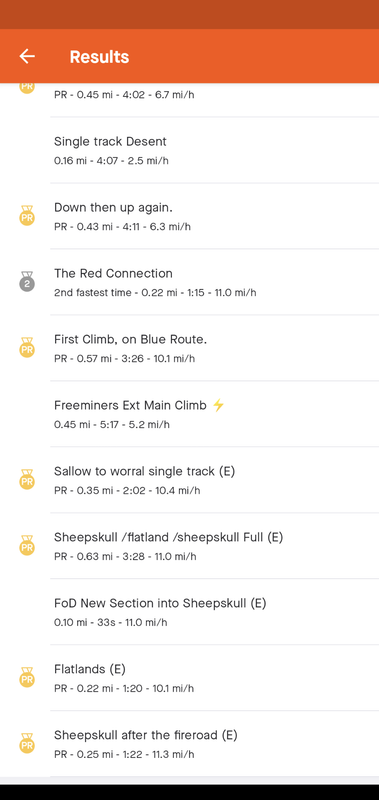379x800 pixels.
Task: Click PR medal icon beside Down then up again
Action: point(27,215)
